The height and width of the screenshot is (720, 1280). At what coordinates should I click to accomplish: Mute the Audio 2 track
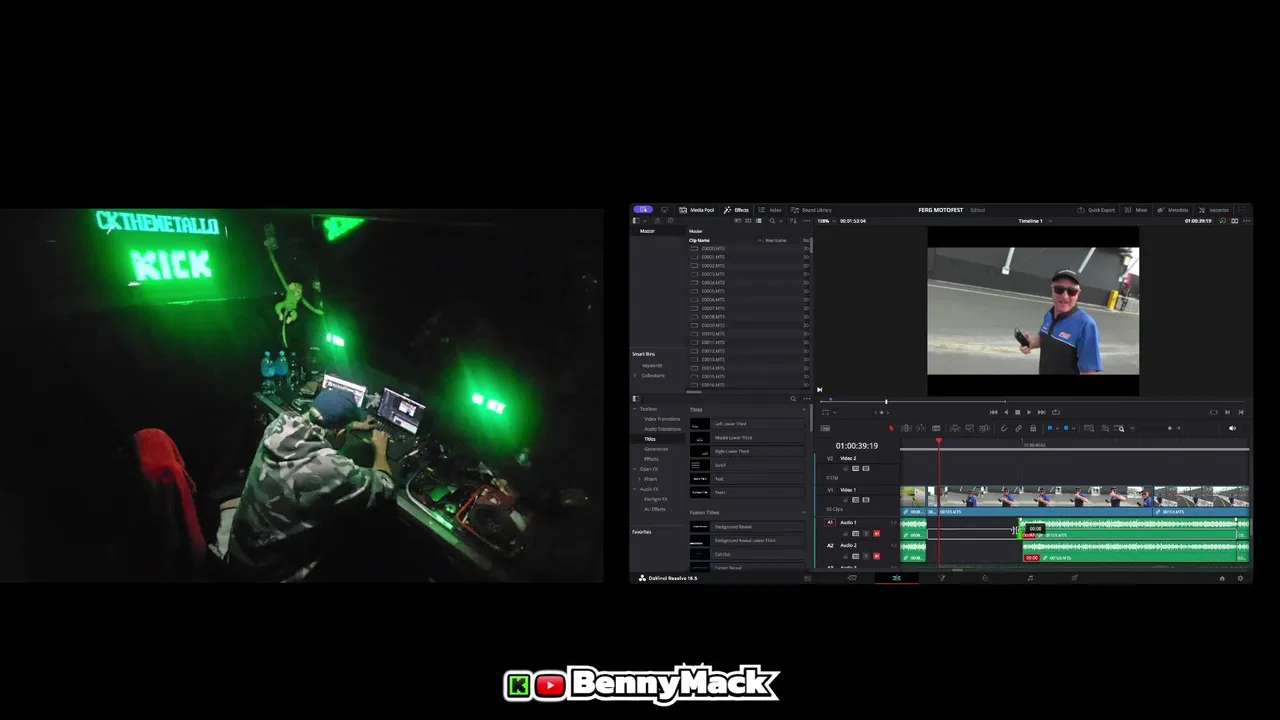[876, 556]
